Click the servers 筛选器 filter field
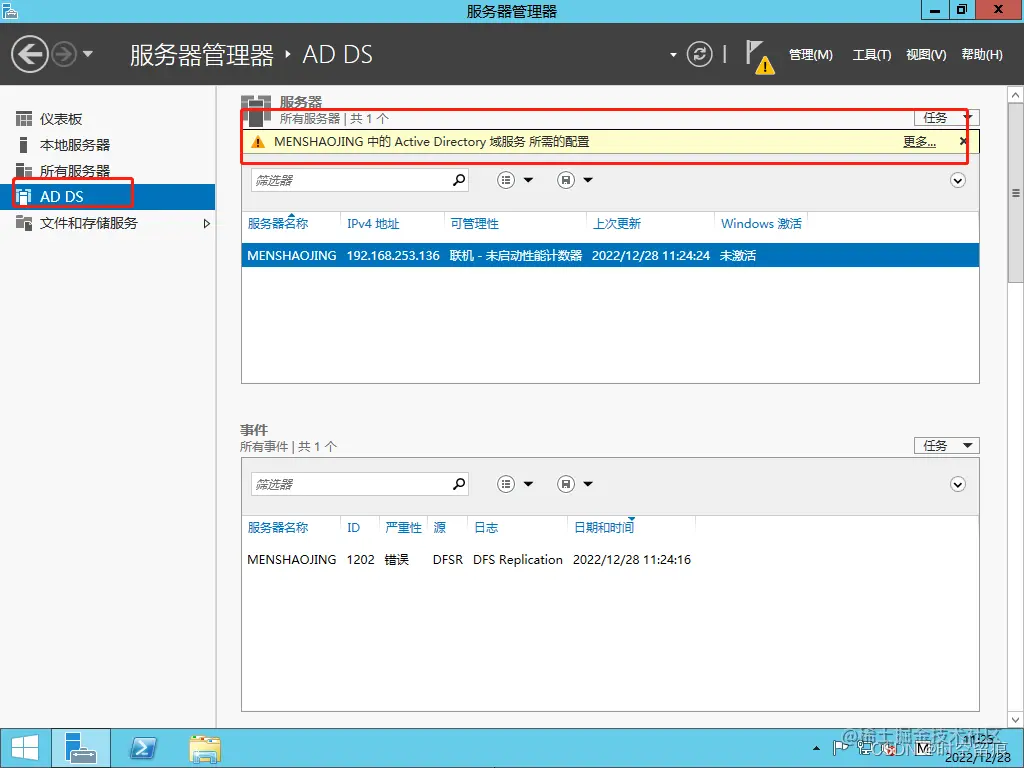The height and width of the screenshot is (768, 1024). click(x=350, y=180)
